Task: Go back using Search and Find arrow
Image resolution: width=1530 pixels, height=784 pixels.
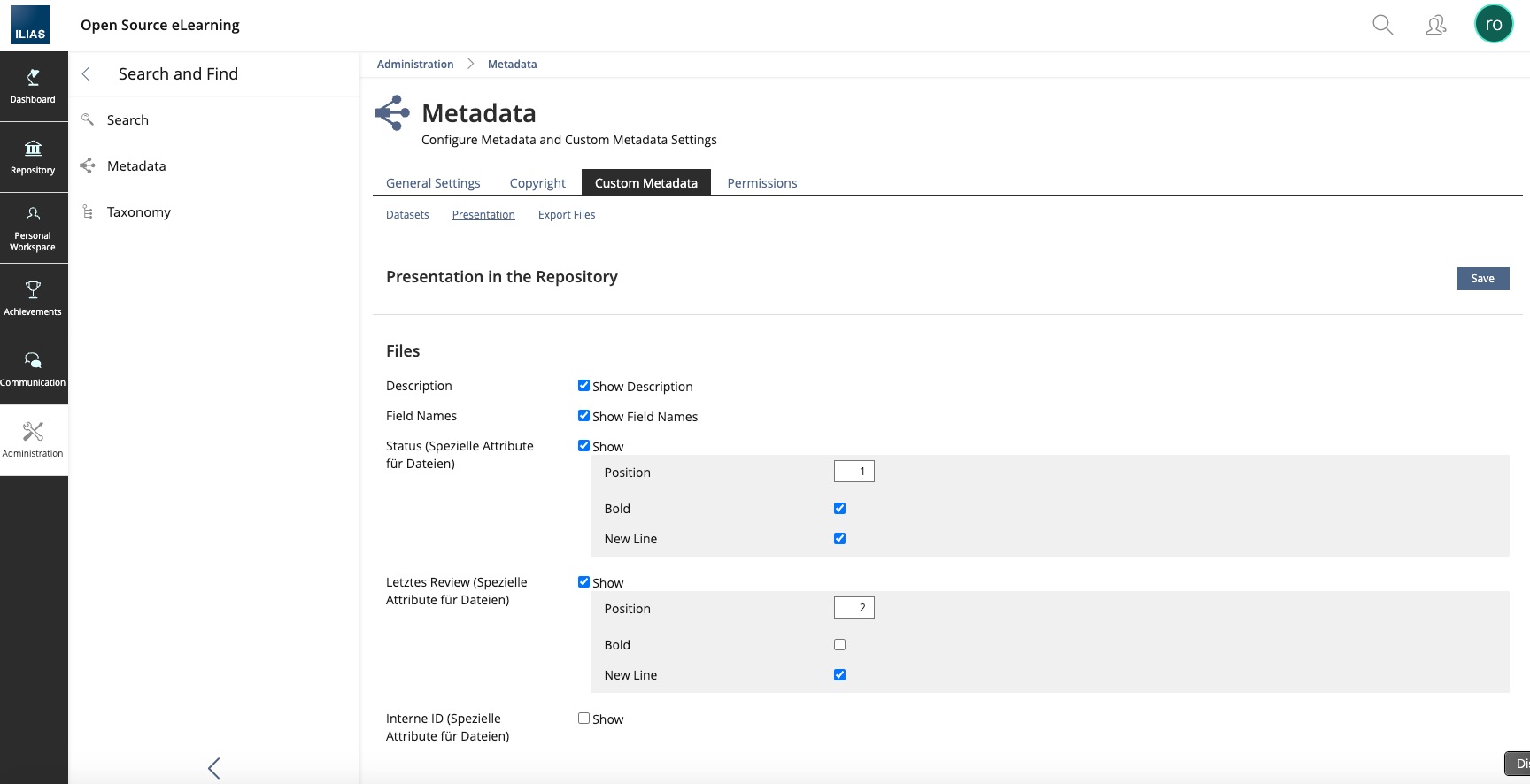Action: coord(86,74)
